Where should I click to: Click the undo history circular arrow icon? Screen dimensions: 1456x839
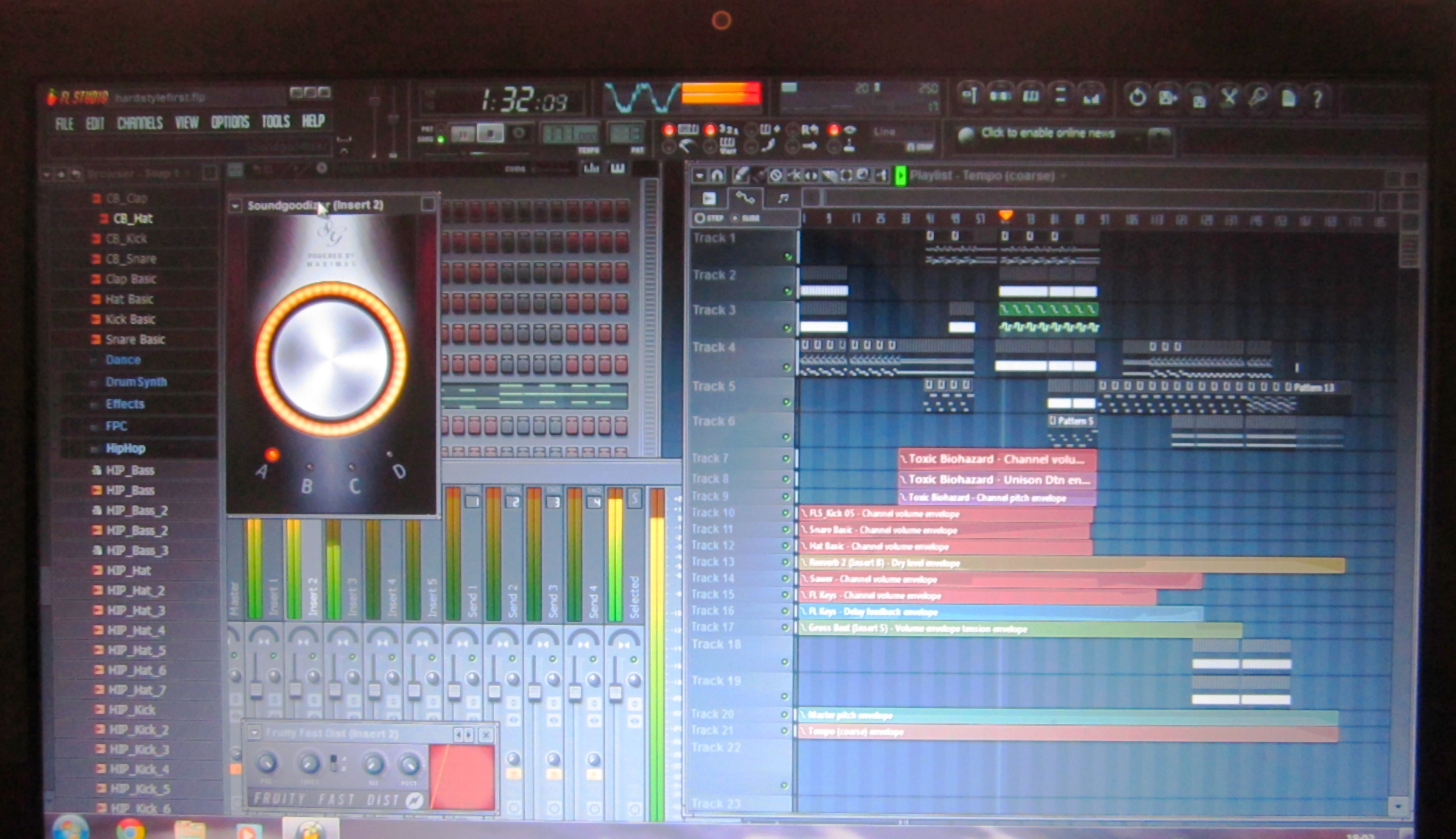click(x=1137, y=97)
